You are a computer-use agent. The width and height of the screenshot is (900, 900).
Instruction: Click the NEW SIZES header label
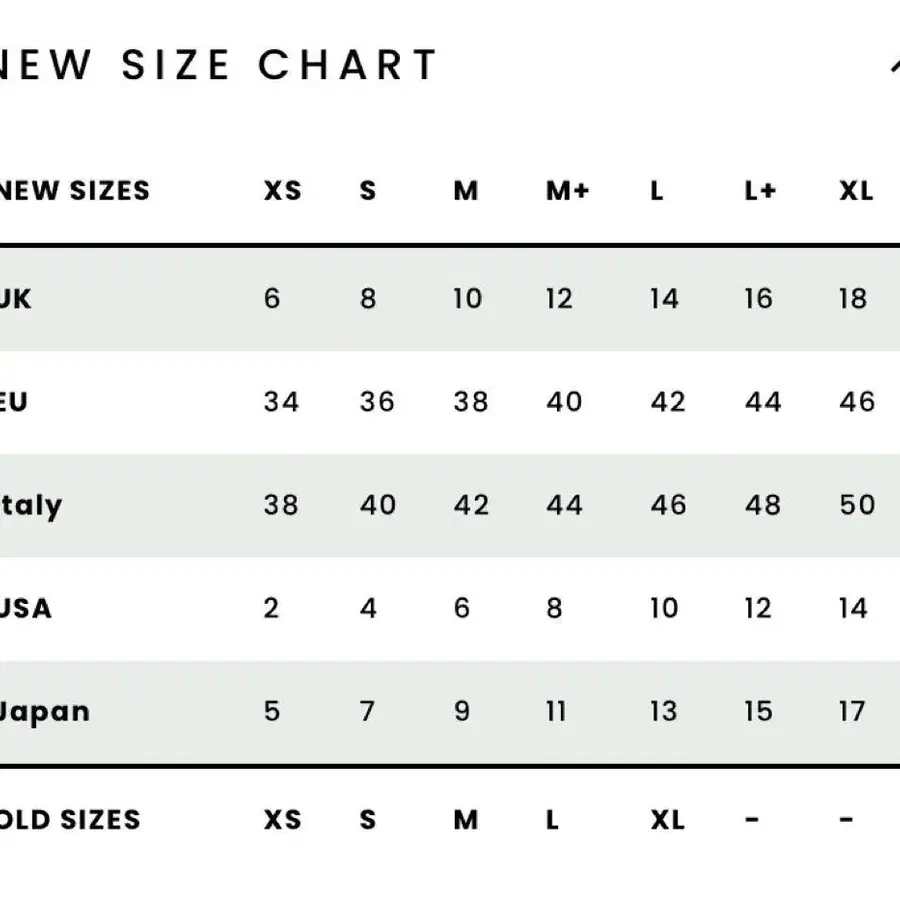pyautogui.click(x=75, y=191)
